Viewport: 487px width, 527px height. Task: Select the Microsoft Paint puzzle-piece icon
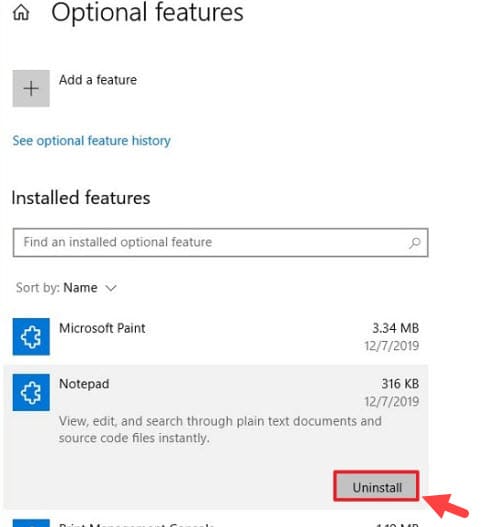click(31, 336)
